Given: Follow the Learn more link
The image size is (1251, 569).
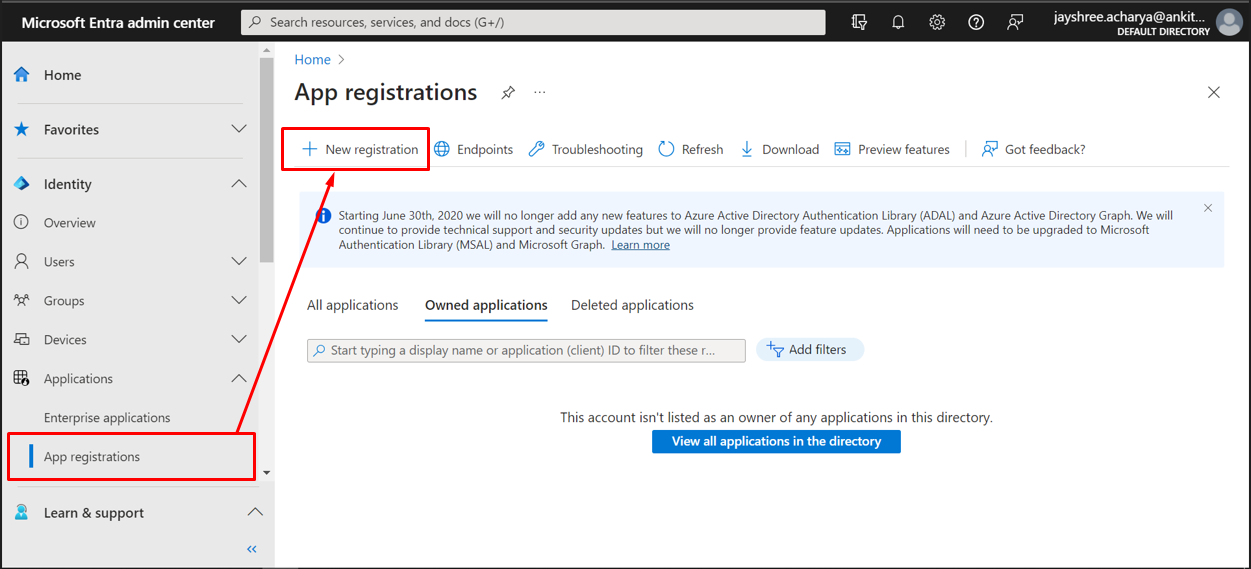Looking at the screenshot, I should coord(641,245).
